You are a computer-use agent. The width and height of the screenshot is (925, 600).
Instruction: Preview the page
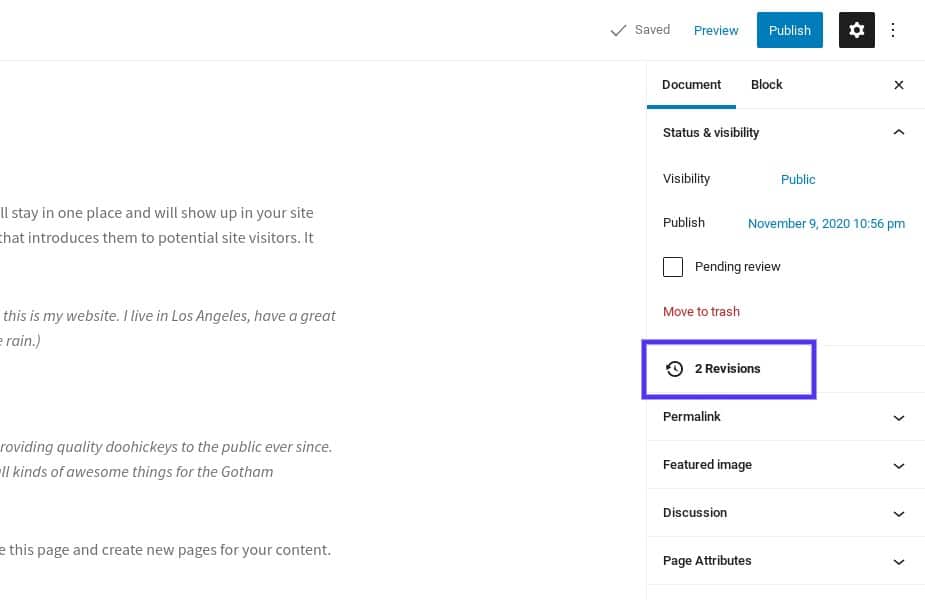click(716, 30)
